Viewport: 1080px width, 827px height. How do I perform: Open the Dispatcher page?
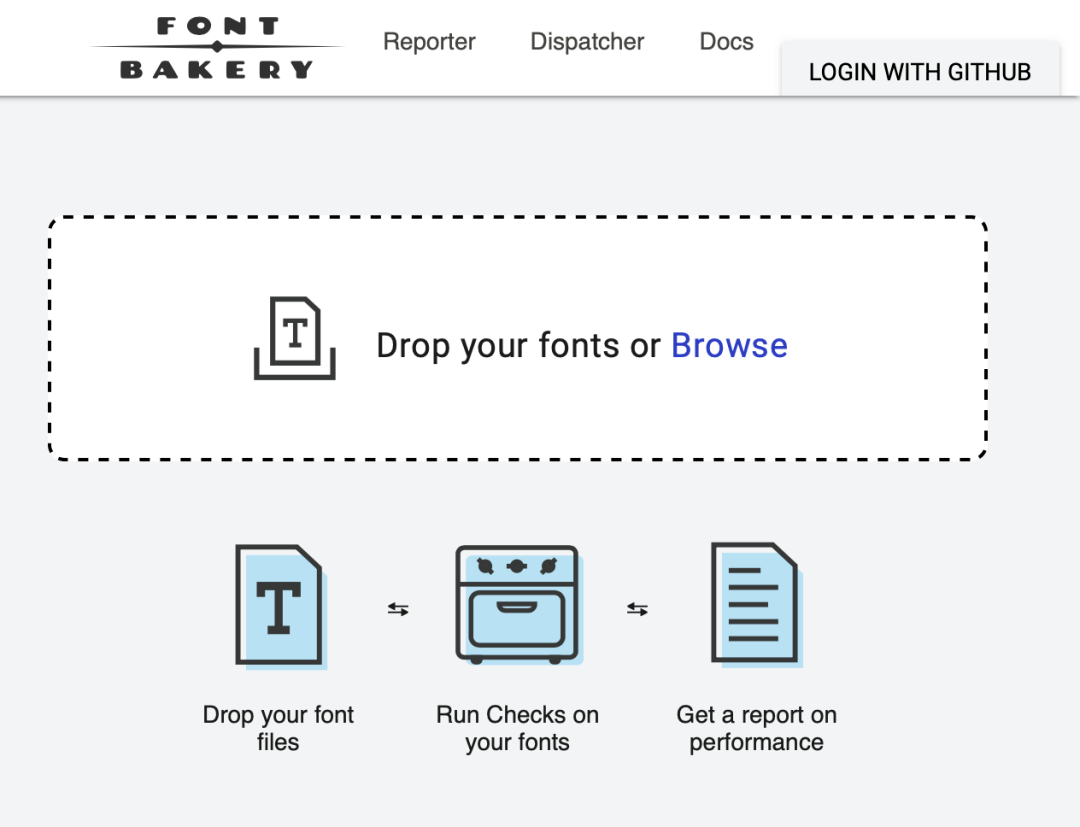tap(587, 41)
